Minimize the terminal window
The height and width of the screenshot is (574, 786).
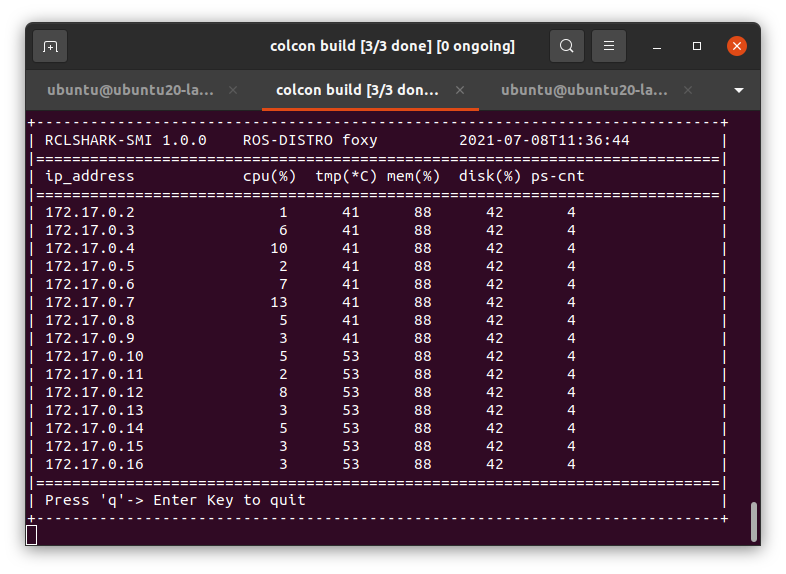657,47
